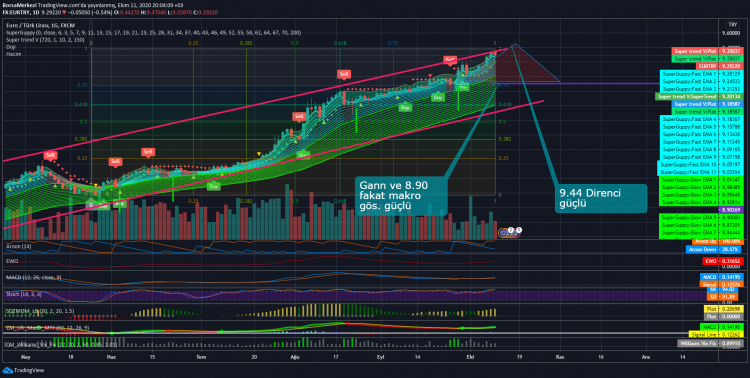
Task: Click the Hacim volume legend label
Action: [x=13, y=54]
